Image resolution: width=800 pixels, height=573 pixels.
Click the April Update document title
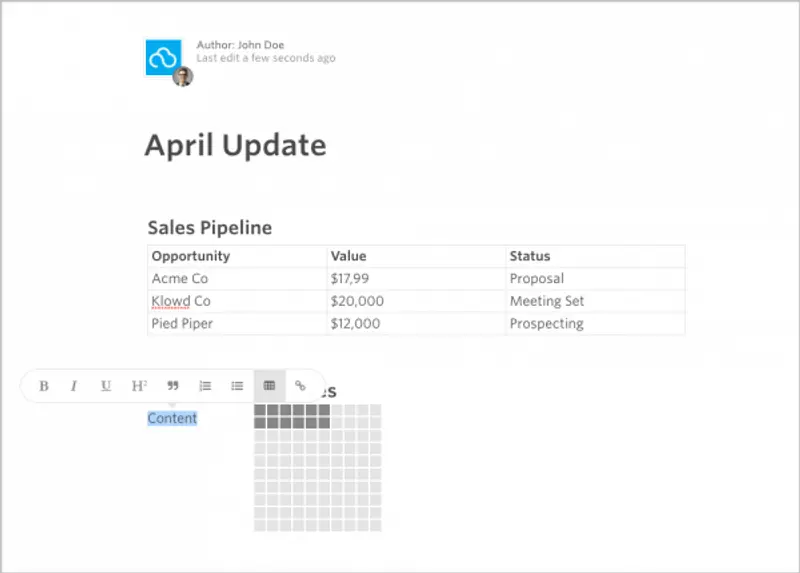point(235,146)
